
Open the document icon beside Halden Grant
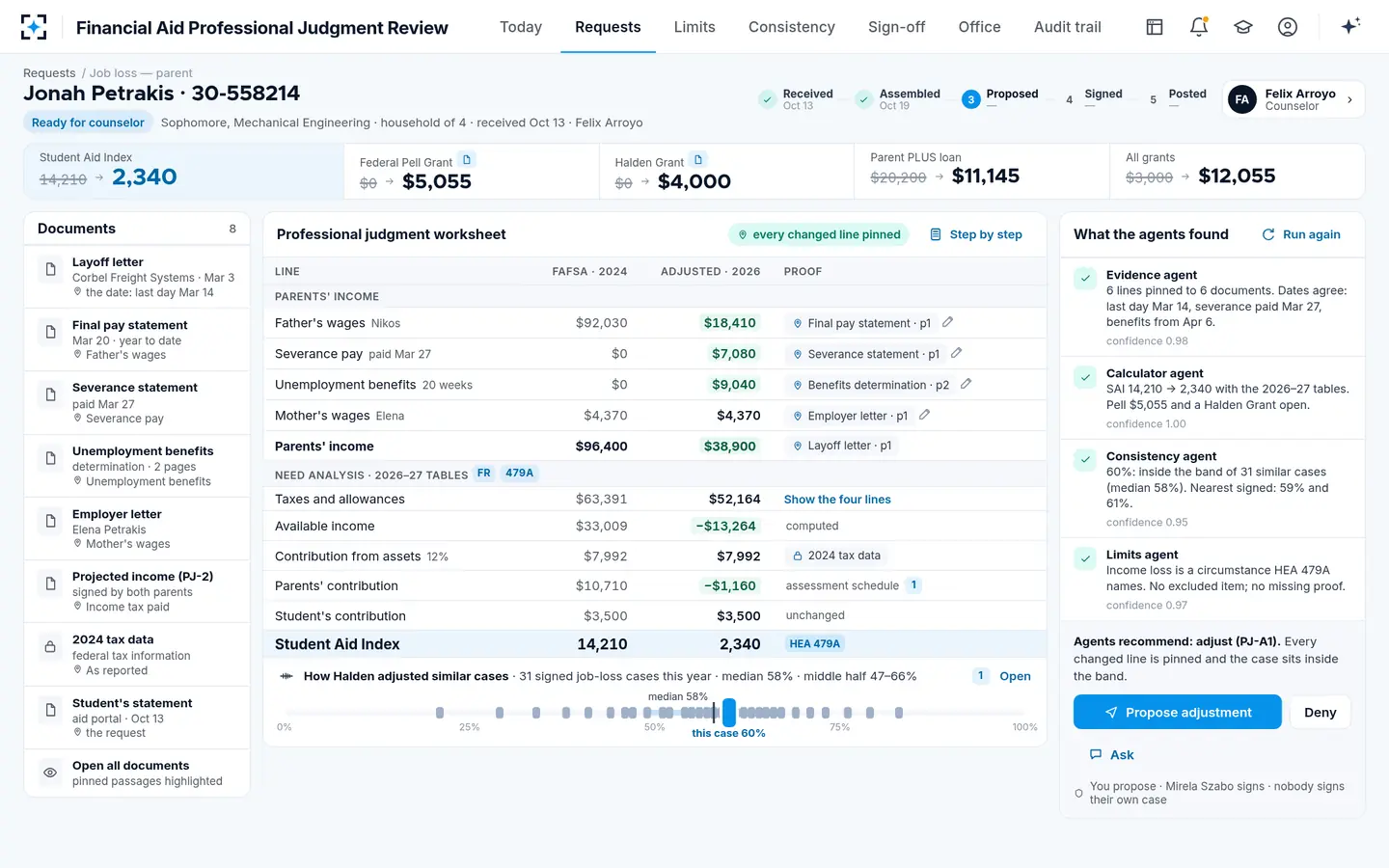(x=698, y=160)
